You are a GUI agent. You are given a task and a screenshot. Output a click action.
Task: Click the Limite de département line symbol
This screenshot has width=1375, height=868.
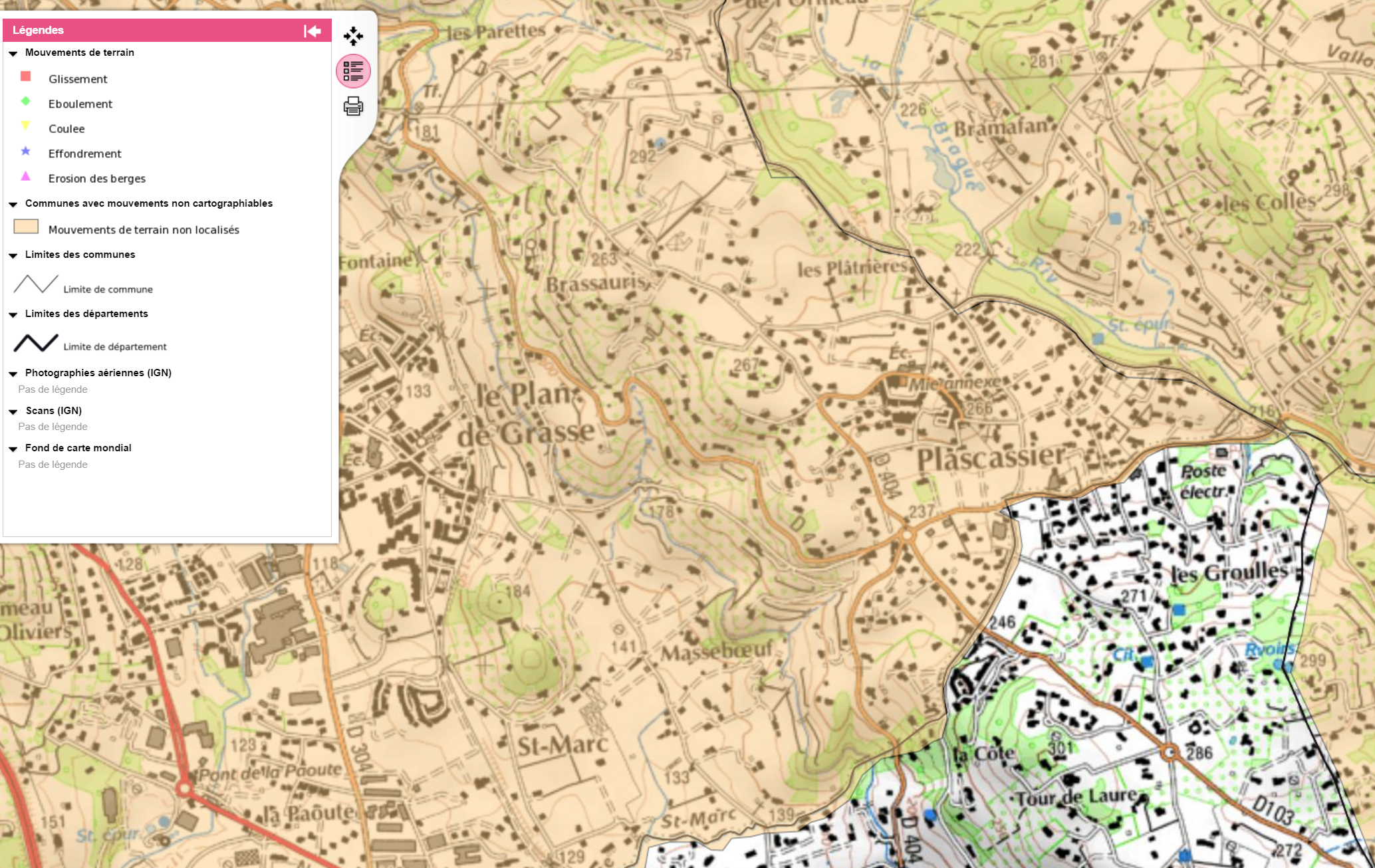[36, 343]
